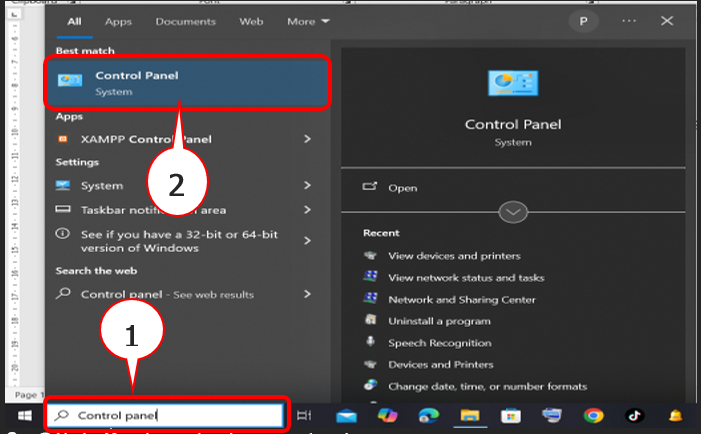Click the P user profile avatar
This screenshot has width=701, height=434.
580,20
